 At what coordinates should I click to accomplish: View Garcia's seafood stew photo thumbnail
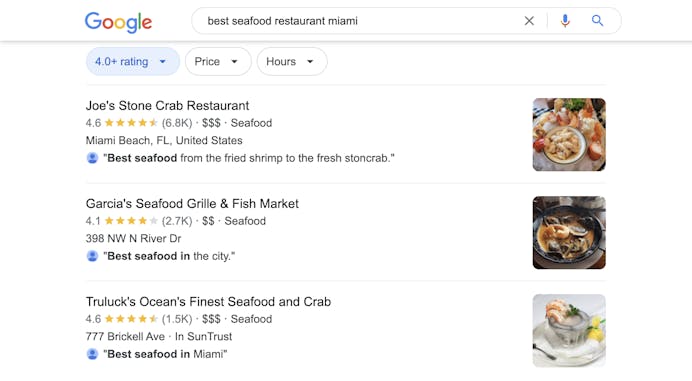pos(569,233)
